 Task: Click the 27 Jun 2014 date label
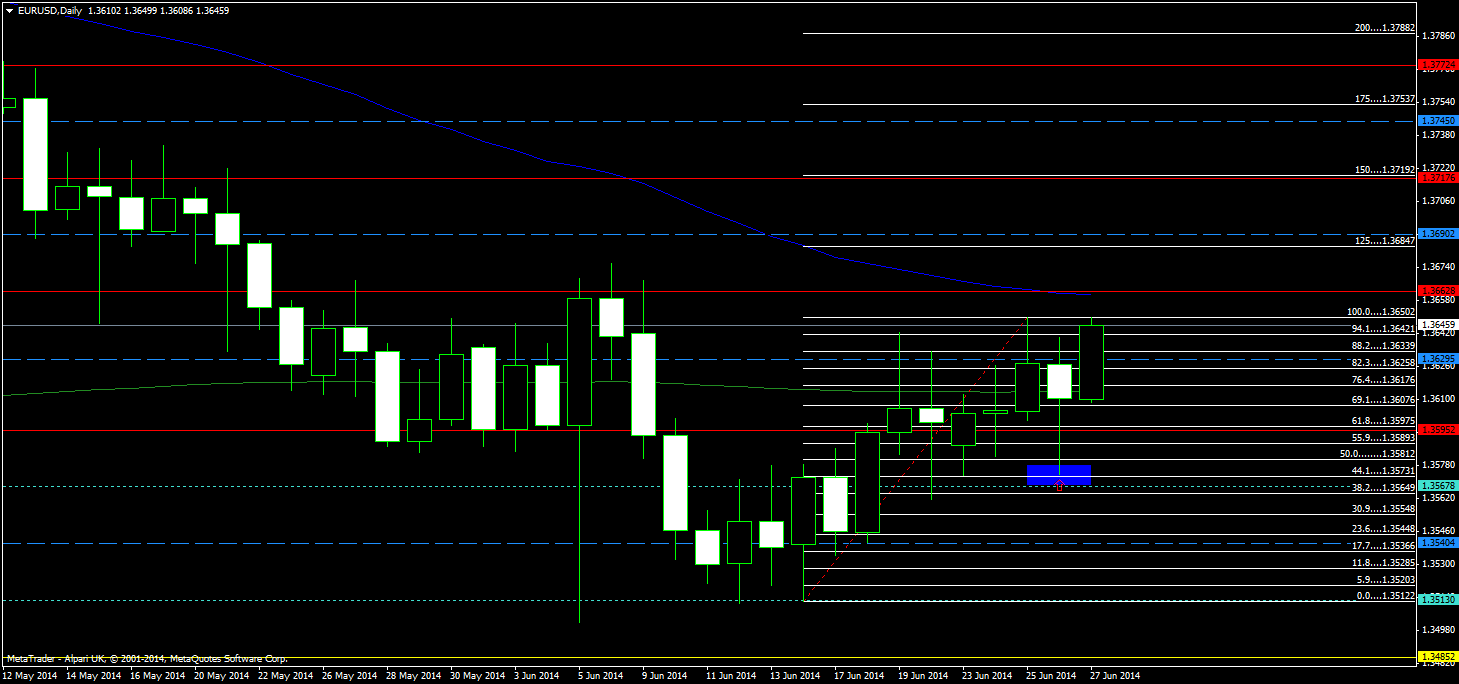point(1116,676)
